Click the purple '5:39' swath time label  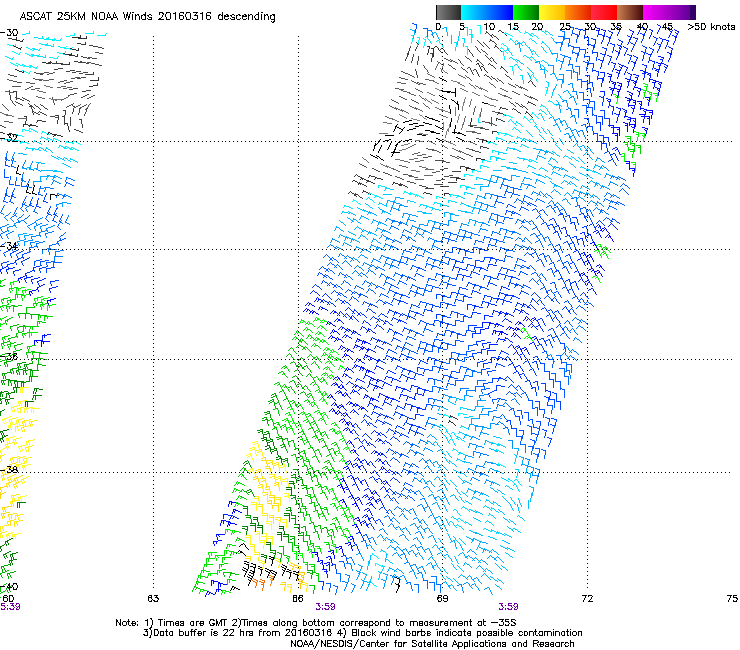[x=10, y=607]
